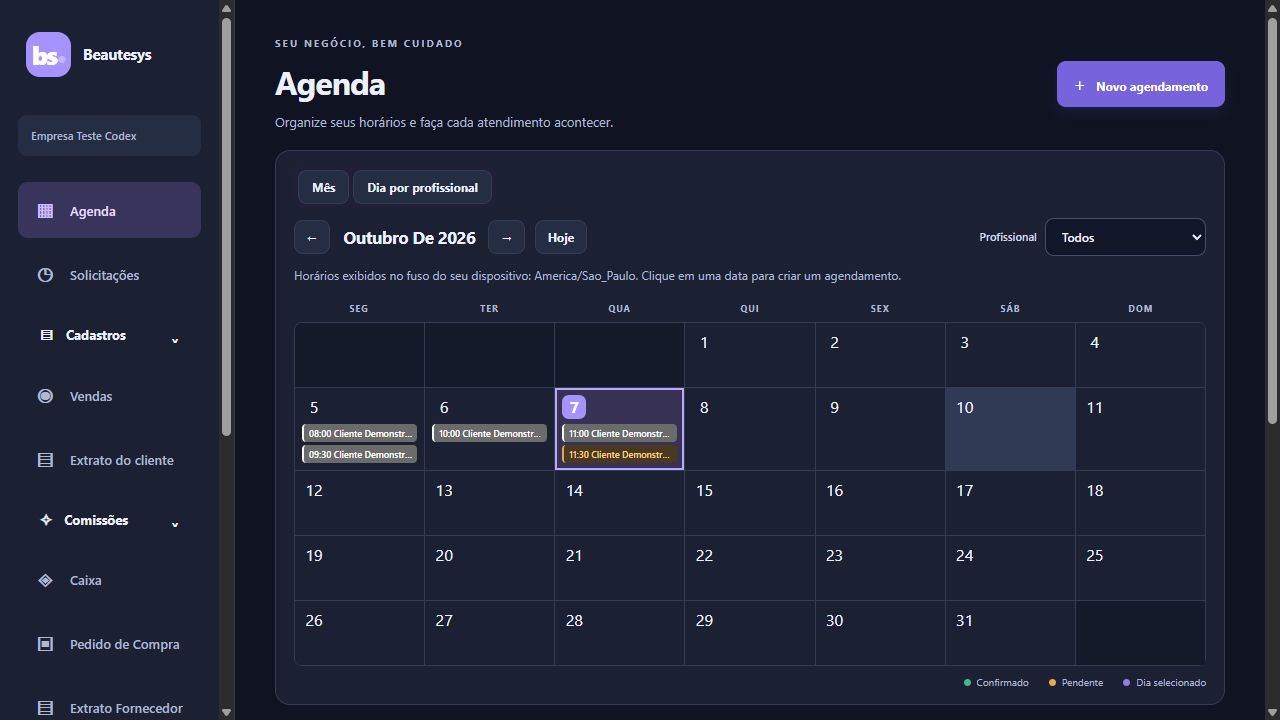Select day 10 in the calendar
Image resolution: width=1280 pixels, height=720 pixels.
point(1010,429)
